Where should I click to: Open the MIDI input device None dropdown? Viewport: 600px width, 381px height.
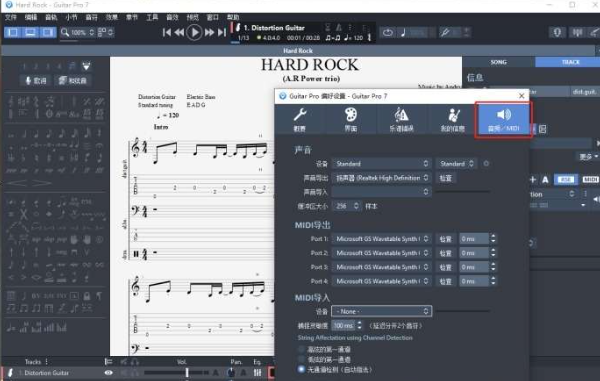coord(382,311)
